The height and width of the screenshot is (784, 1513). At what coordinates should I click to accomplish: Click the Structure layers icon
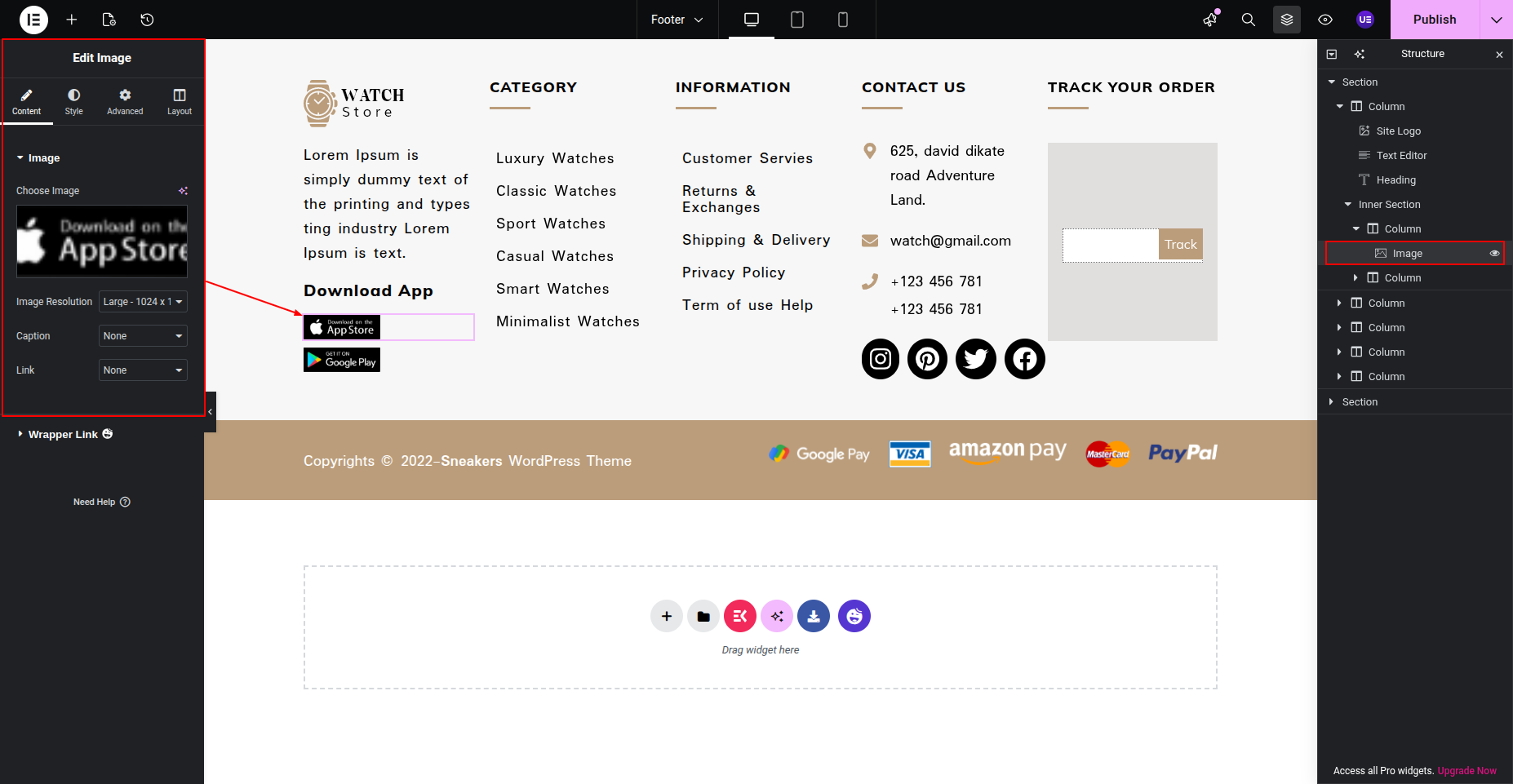(1286, 20)
